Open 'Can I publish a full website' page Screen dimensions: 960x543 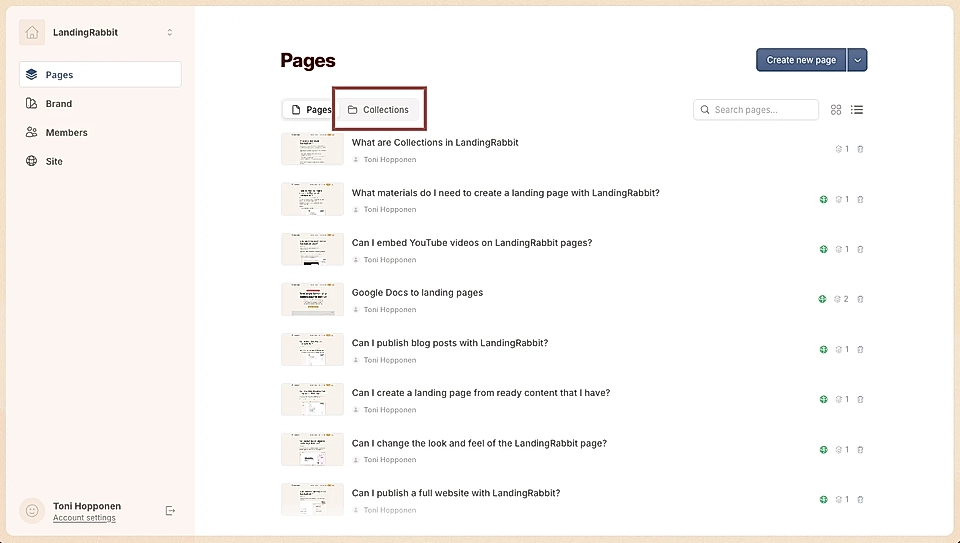tap(456, 493)
